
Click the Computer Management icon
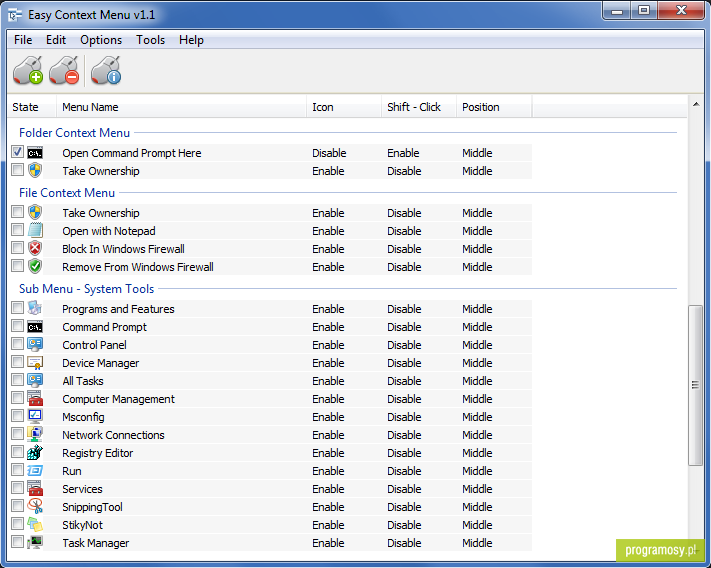point(35,398)
